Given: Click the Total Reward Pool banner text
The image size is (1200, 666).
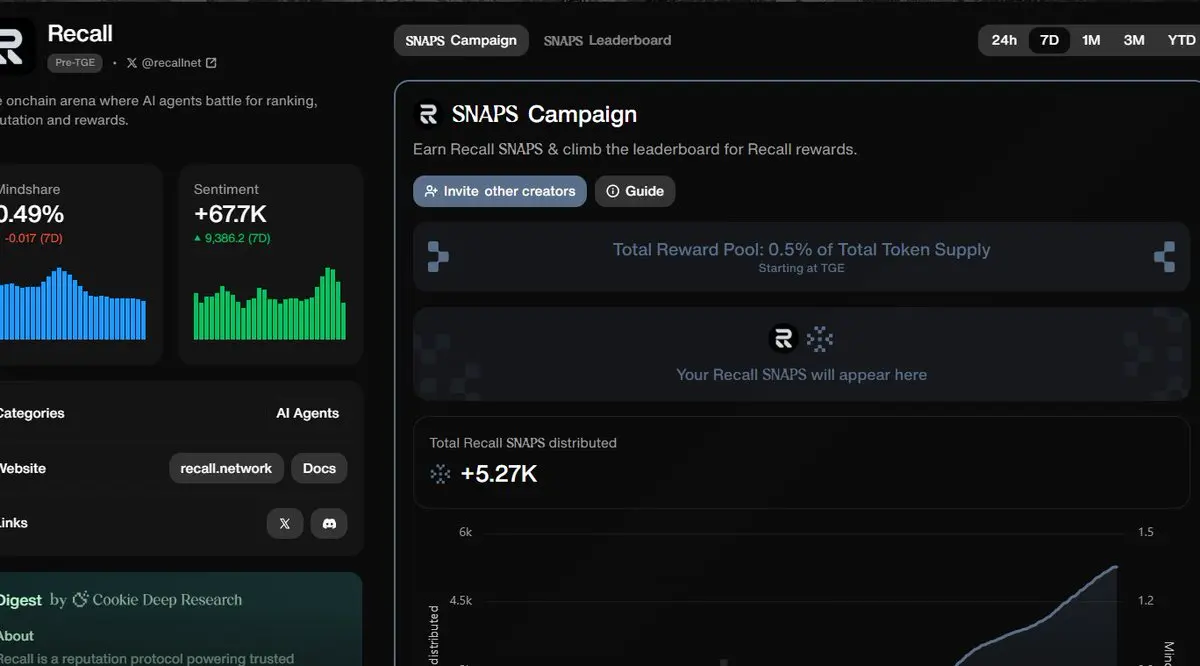Looking at the screenshot, I should (801, 249).
